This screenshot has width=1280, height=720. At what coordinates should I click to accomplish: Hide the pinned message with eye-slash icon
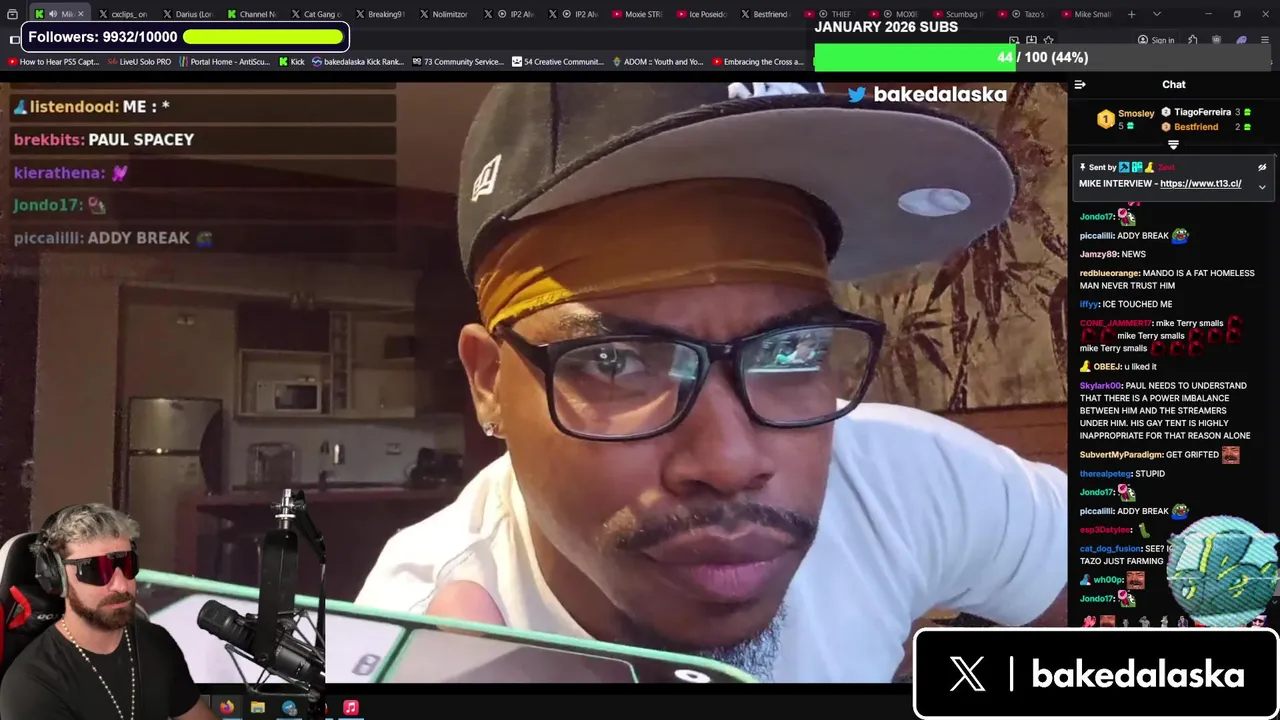1262,167
